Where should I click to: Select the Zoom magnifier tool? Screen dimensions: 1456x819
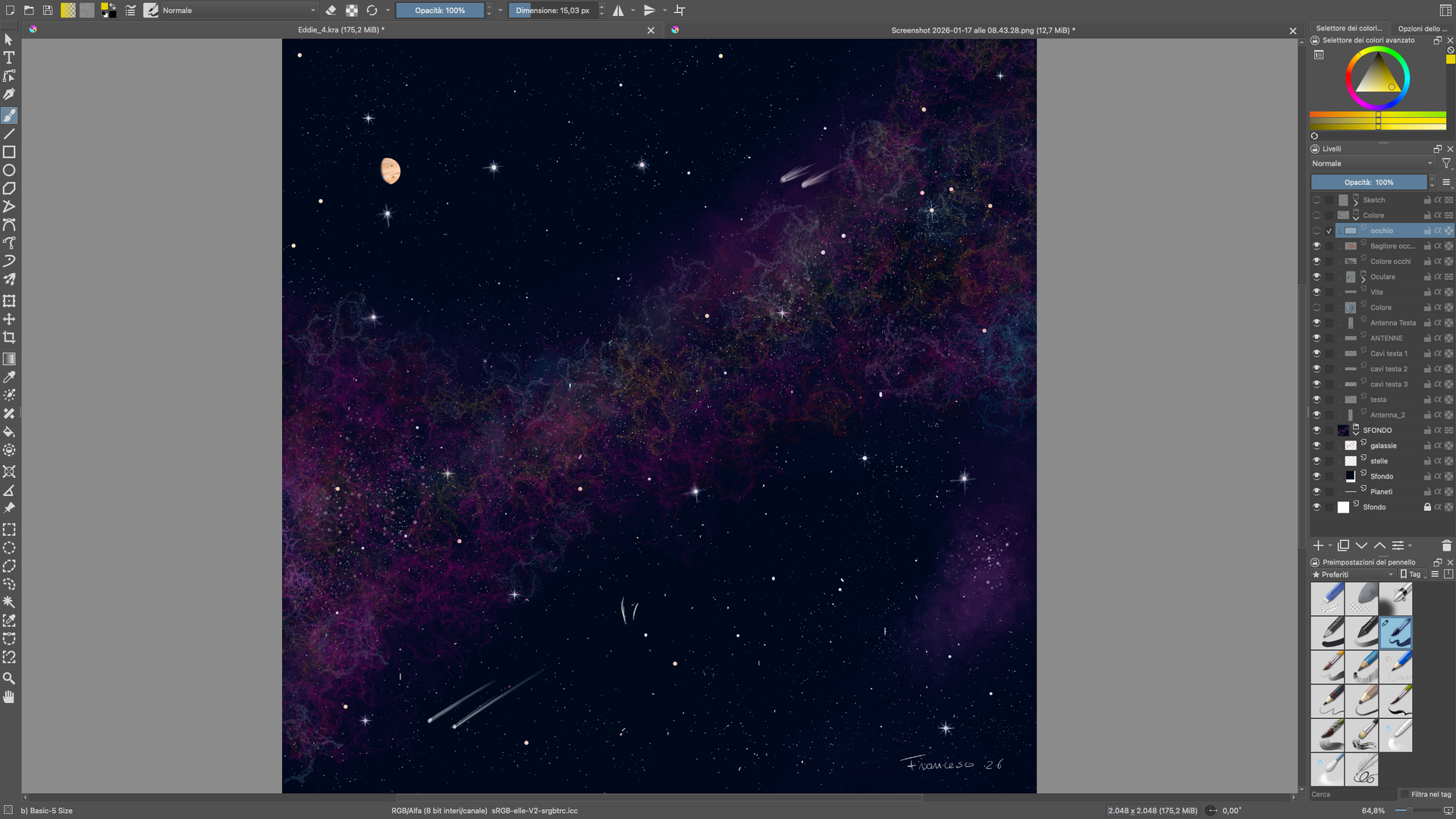click(9, 679)
